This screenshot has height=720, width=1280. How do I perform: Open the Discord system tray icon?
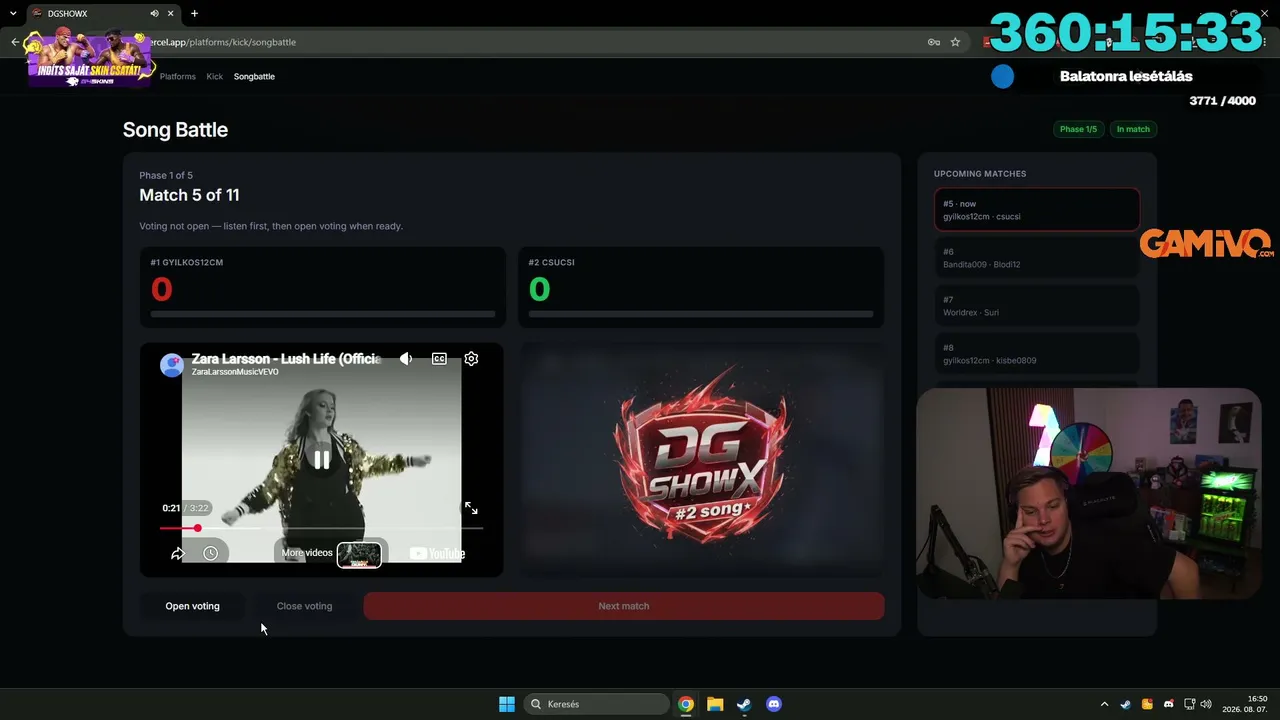coord(1169,704)
